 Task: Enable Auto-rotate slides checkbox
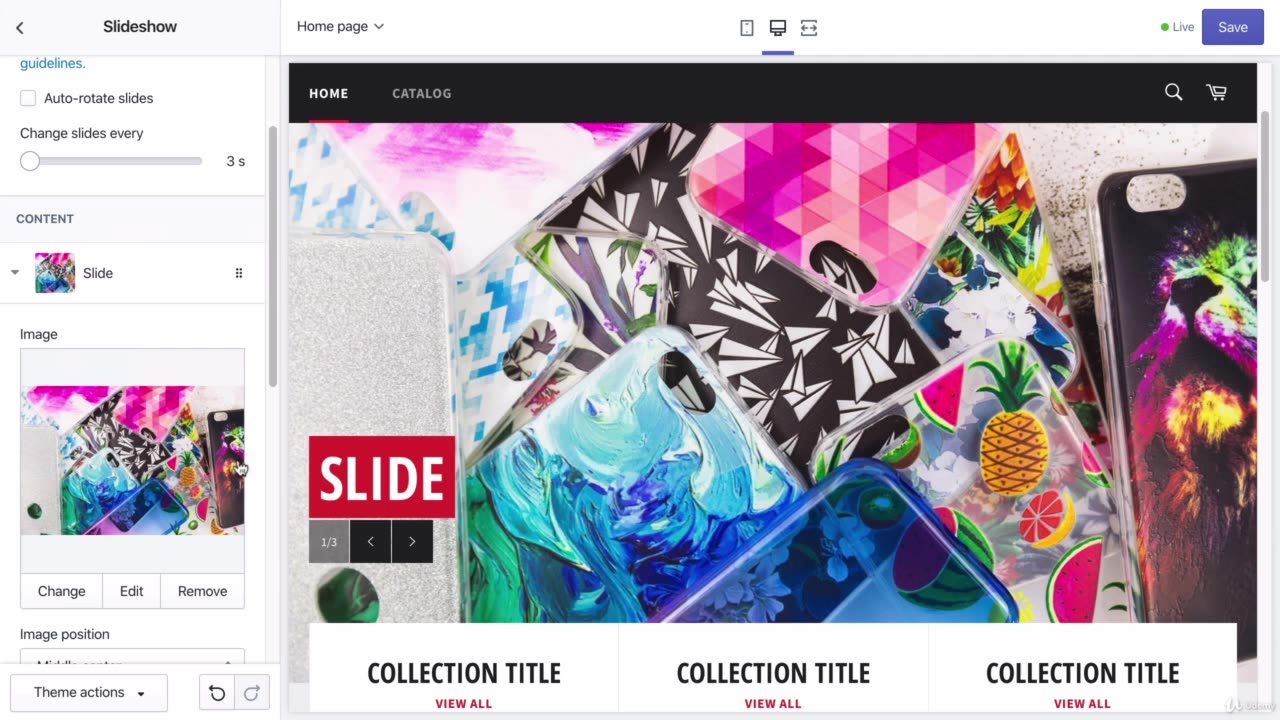28,98
